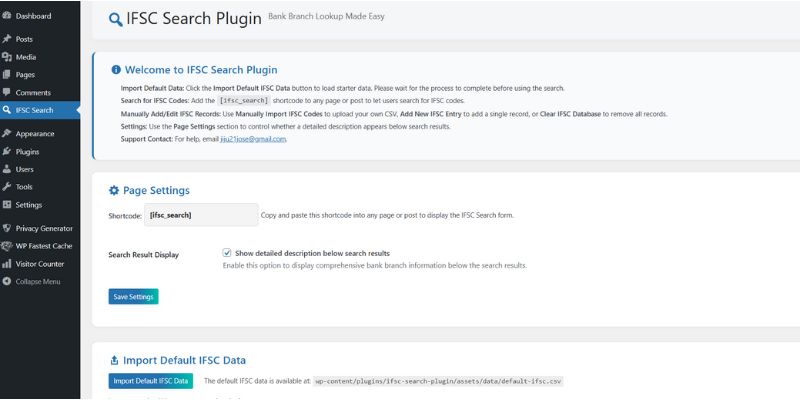
Task: Click Import Default IFSC Data button
Action: [150, 381]
